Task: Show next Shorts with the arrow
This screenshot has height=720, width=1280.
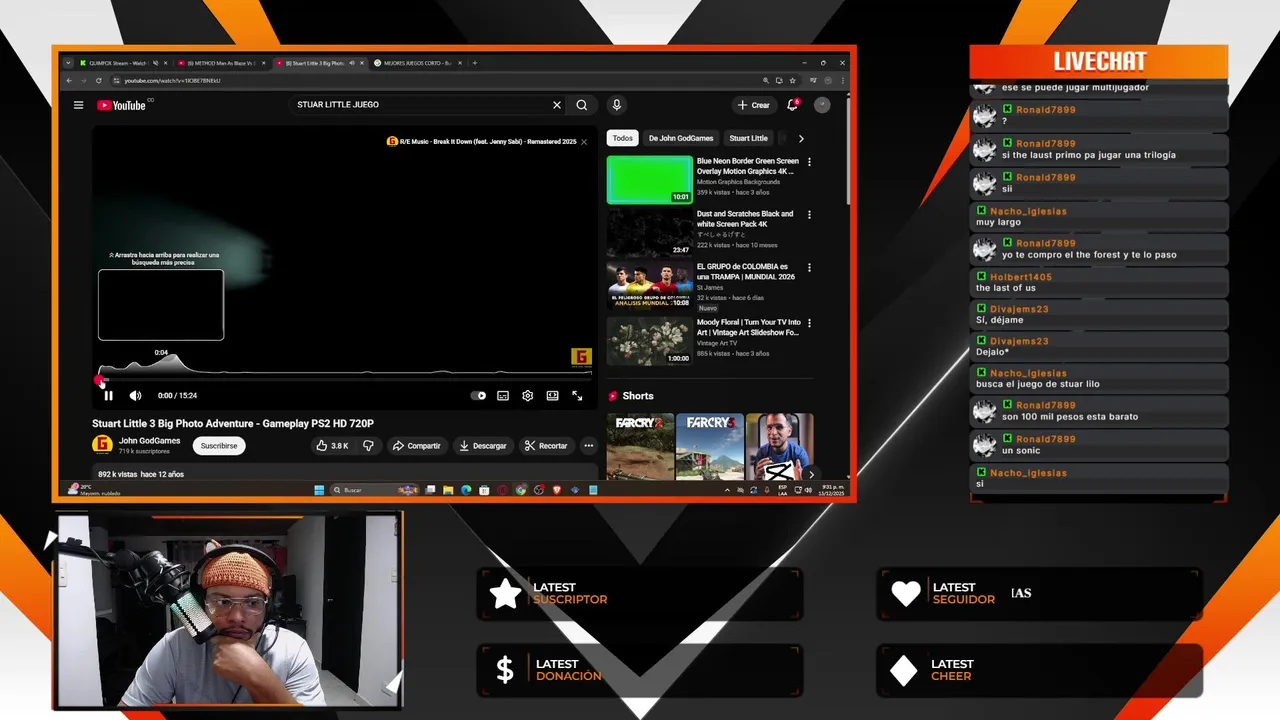Action: point(811,474)
